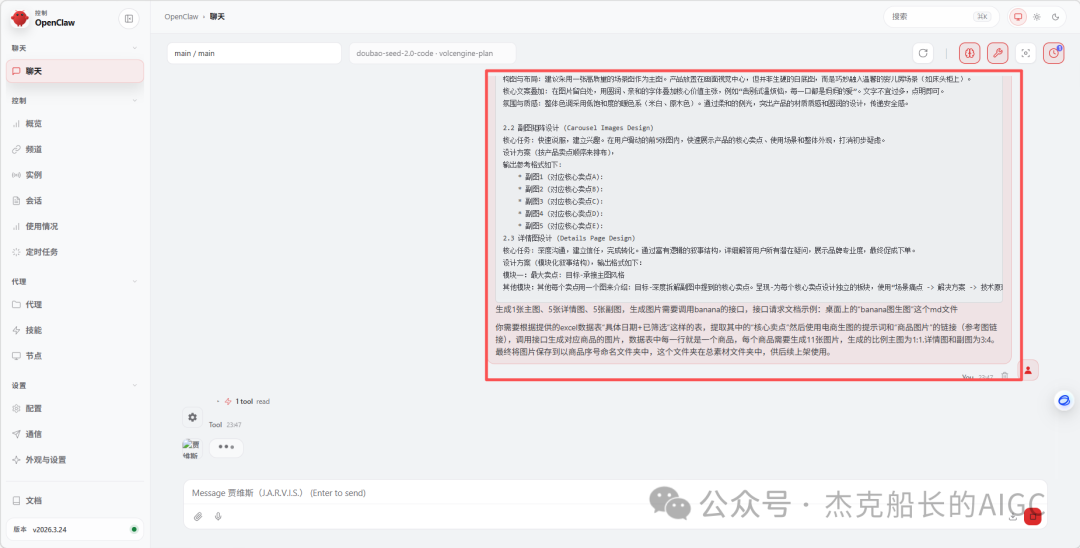Expand the '1 tool read' disclosure
The width and height of the screenshot is (1080, 548).
[243, 401]
